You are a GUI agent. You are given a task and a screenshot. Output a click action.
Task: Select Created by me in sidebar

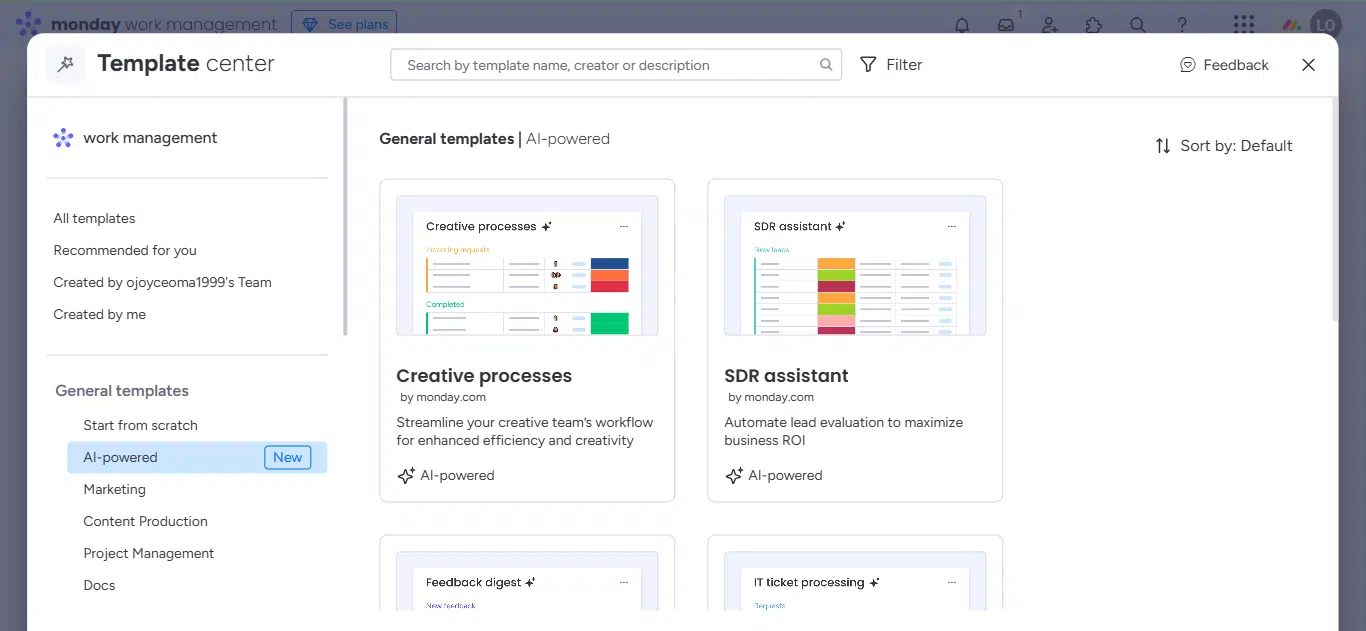click(x=99, y=314)
